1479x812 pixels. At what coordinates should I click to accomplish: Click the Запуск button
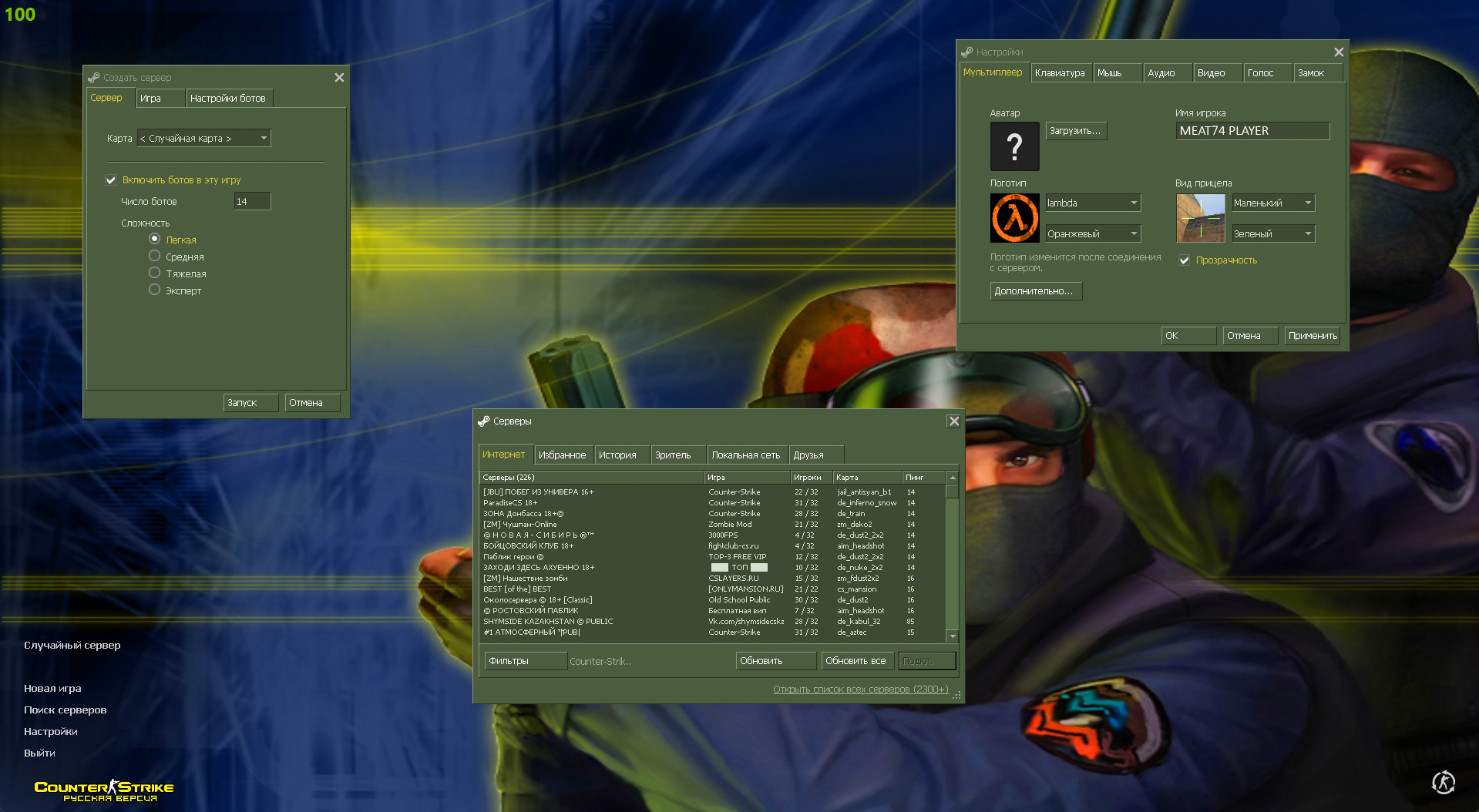(250, 403)
